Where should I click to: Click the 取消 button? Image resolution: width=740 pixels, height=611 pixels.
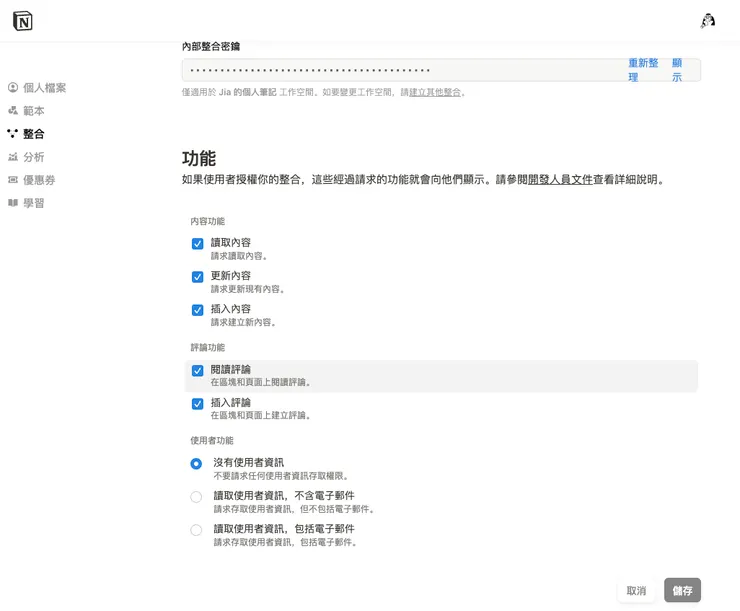coord(636,590)
